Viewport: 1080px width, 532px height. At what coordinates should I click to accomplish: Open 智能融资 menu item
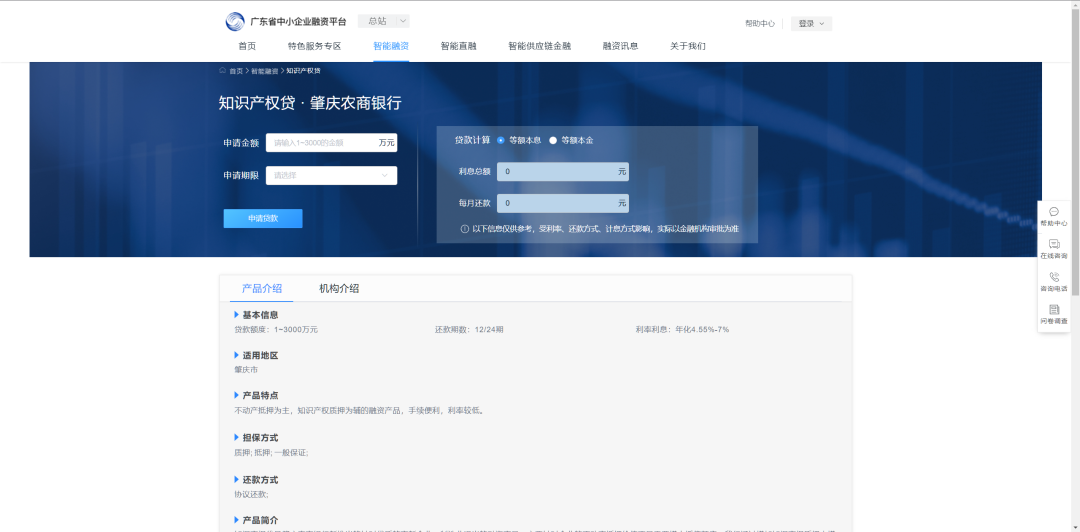(391, 46)
